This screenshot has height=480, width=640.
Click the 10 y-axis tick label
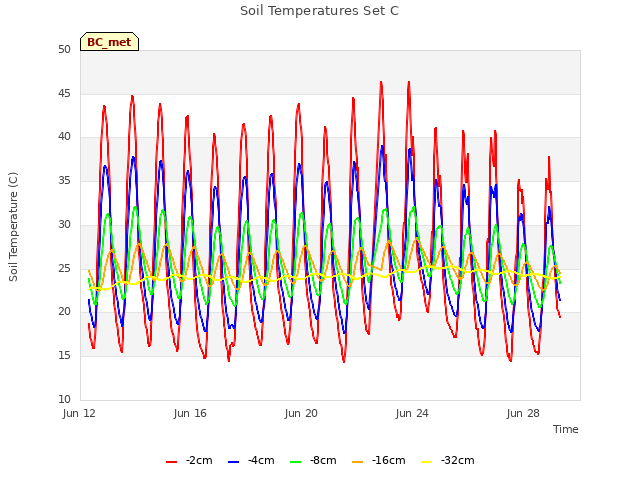(64, 399)
